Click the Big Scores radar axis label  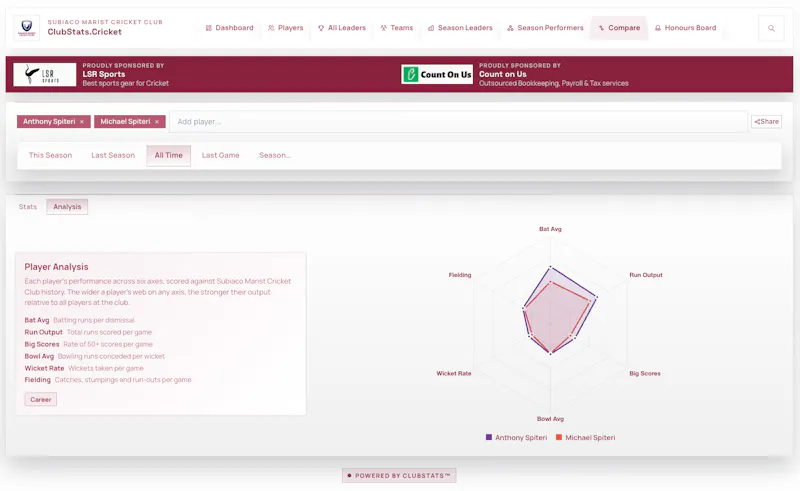tap(645, 373)
